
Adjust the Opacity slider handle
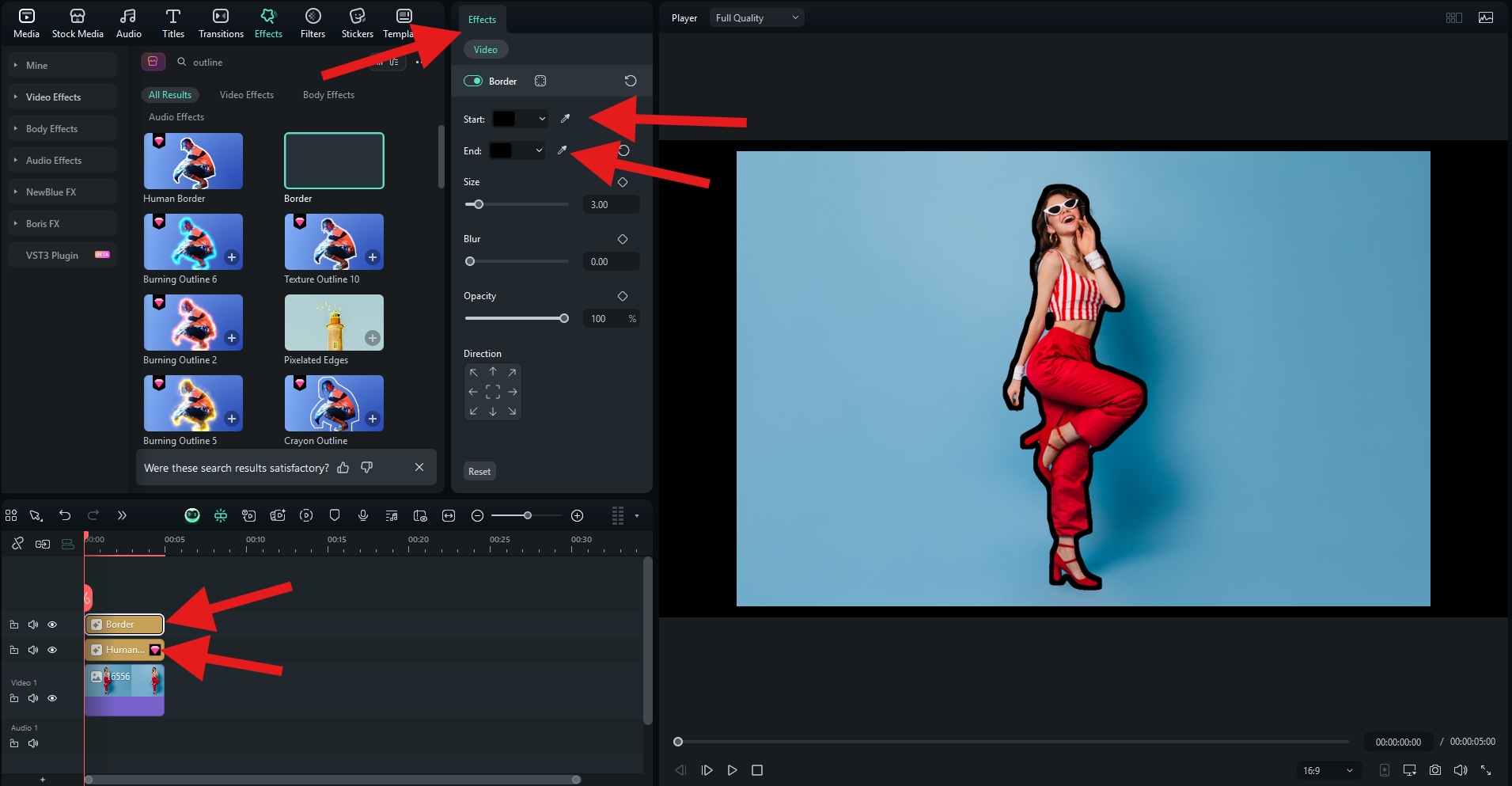(x=564, y=318)
